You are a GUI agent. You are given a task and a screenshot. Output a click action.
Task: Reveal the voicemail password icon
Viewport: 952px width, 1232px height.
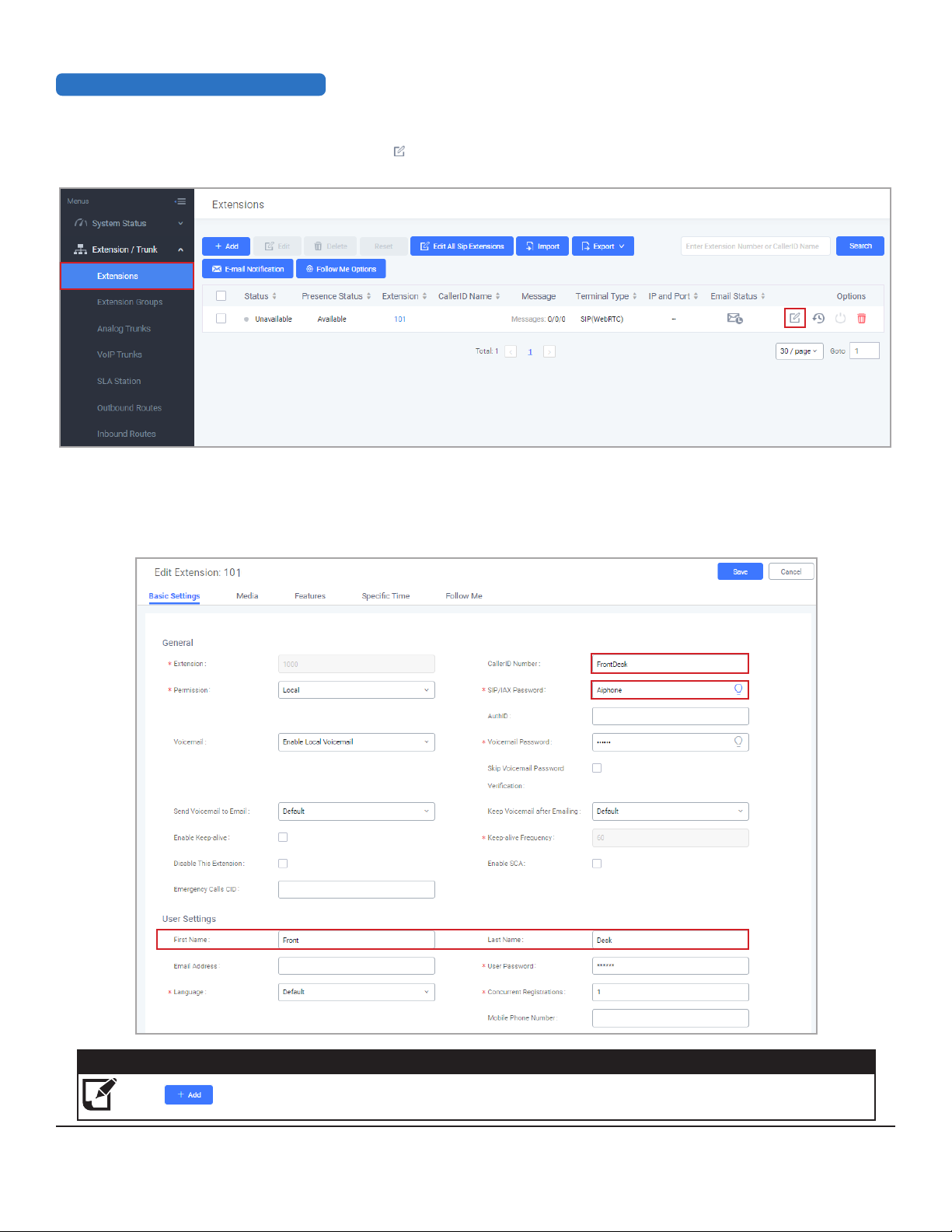[738, 742]
